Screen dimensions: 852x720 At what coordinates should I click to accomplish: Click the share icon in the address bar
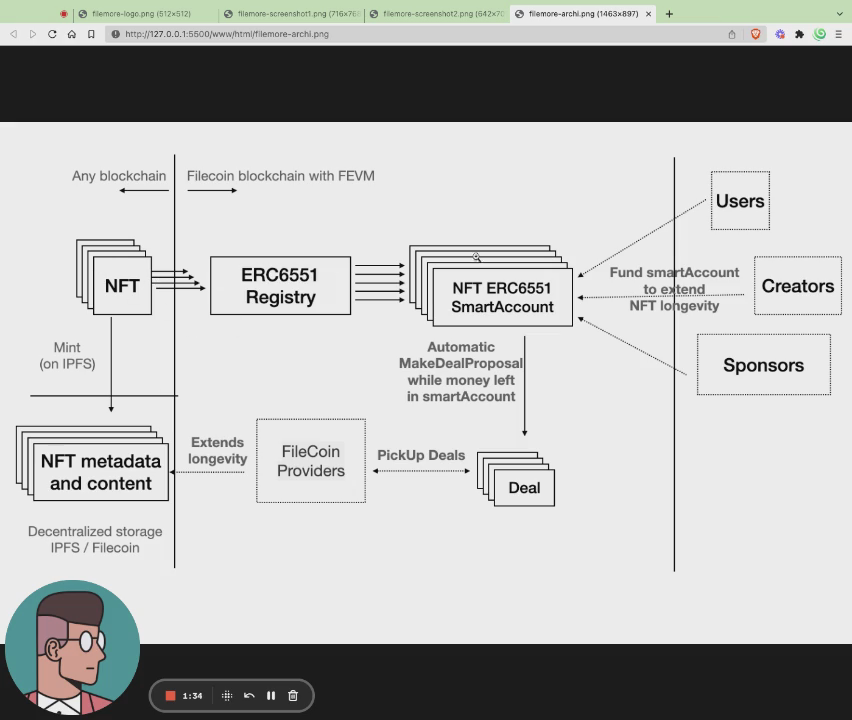pos(732,34)
